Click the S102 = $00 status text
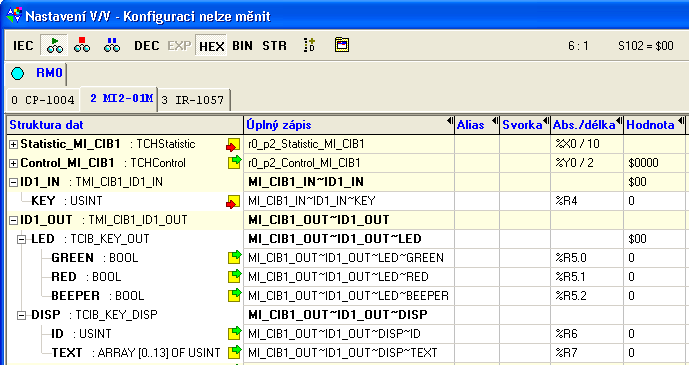Image resolution: width=689 pixels, height=365 pixels. [x=645, y=46]
